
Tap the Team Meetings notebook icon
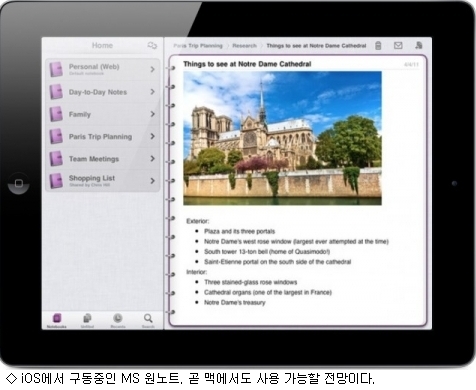tap(56, 159)
